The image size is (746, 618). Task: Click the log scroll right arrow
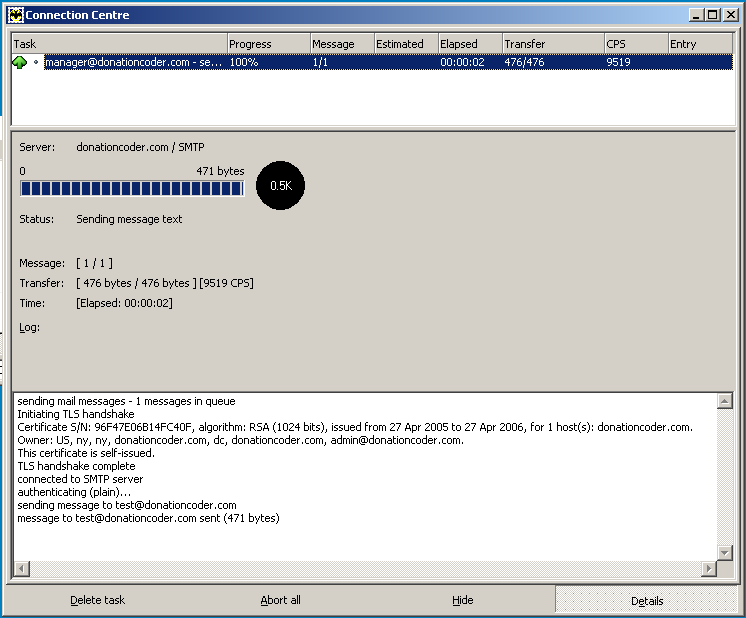pos(709,569)
